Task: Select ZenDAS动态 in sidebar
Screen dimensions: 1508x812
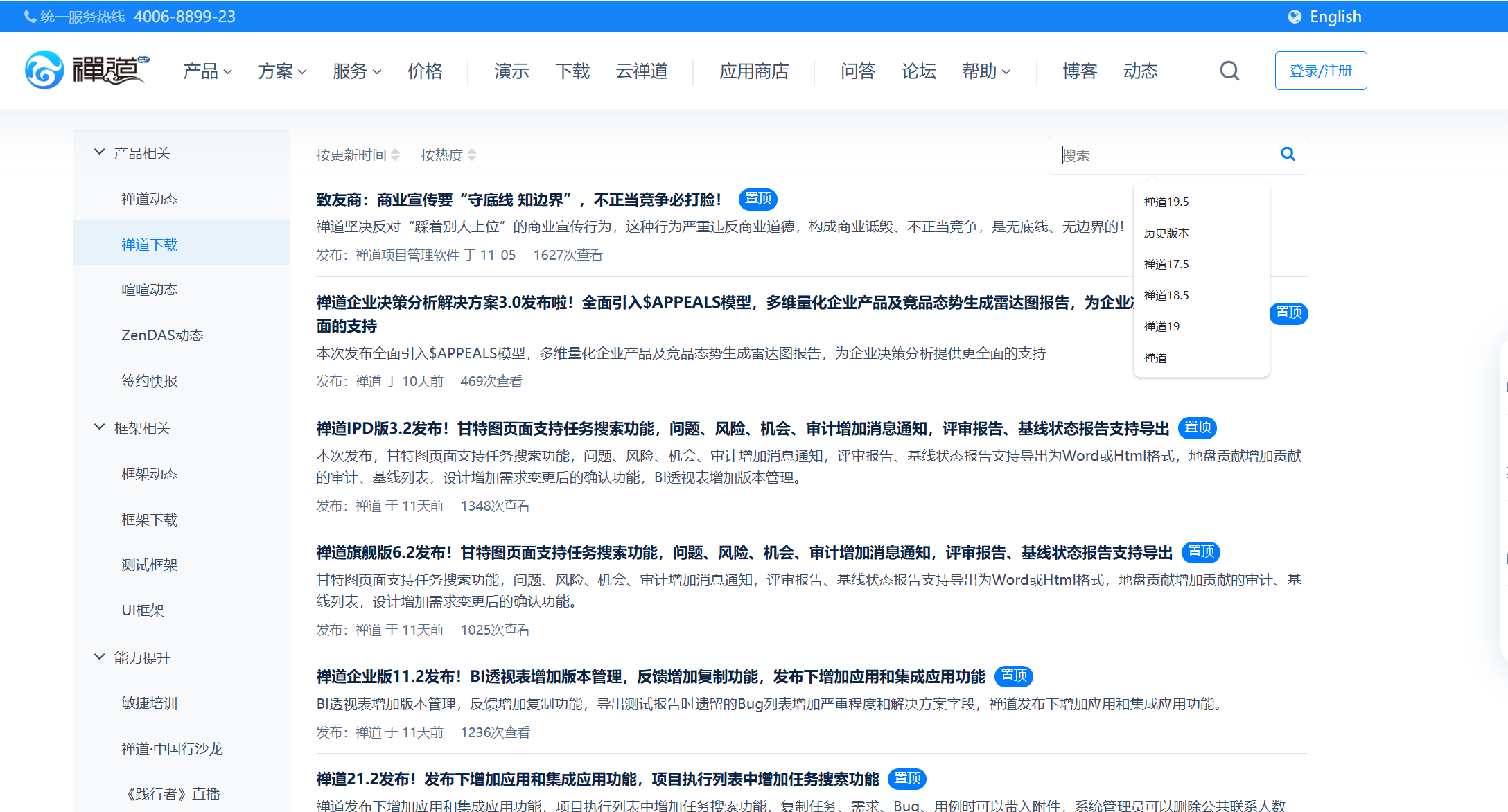Action: pos(162,335)
